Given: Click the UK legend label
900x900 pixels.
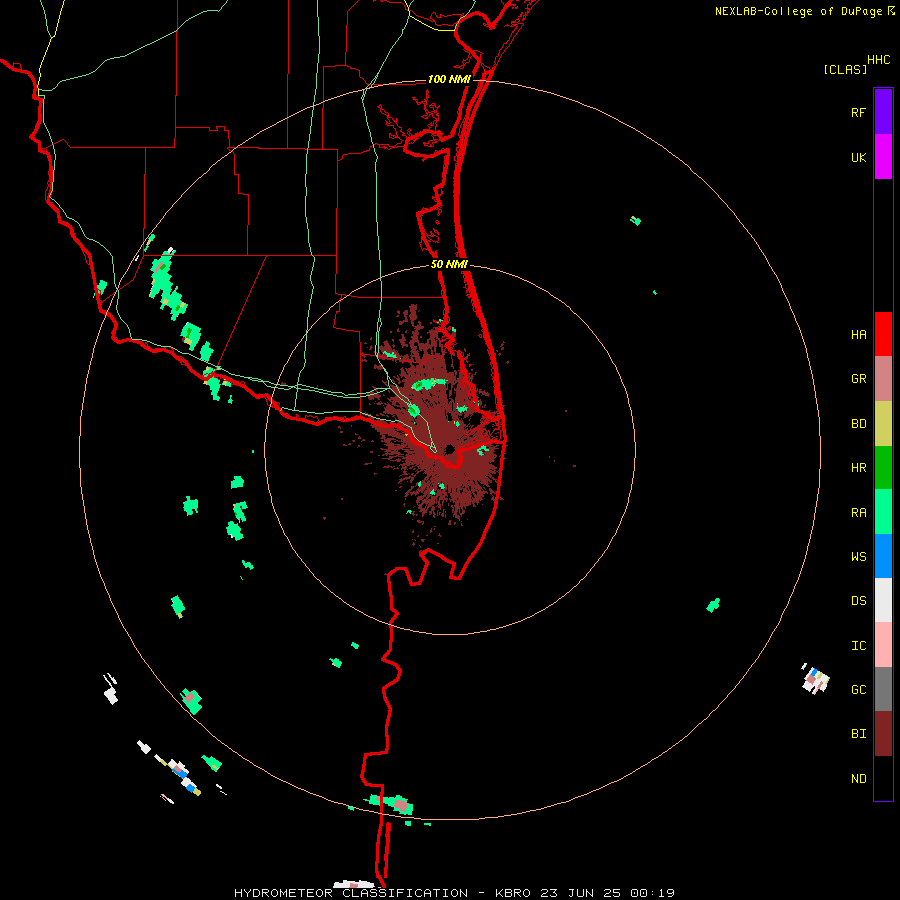Looking at the screenshot, I should 858,157.
